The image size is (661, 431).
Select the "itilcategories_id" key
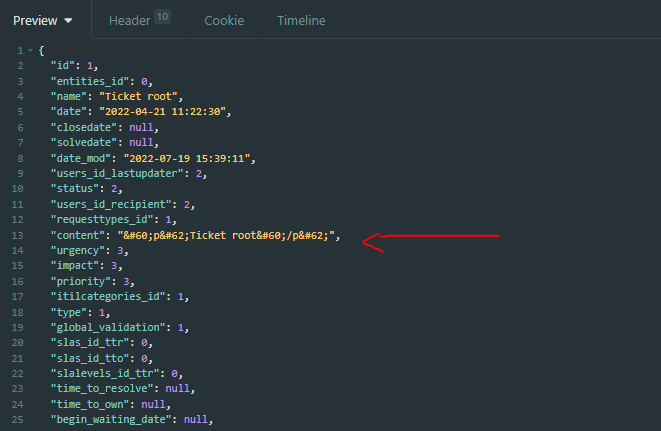click(108, 296)
